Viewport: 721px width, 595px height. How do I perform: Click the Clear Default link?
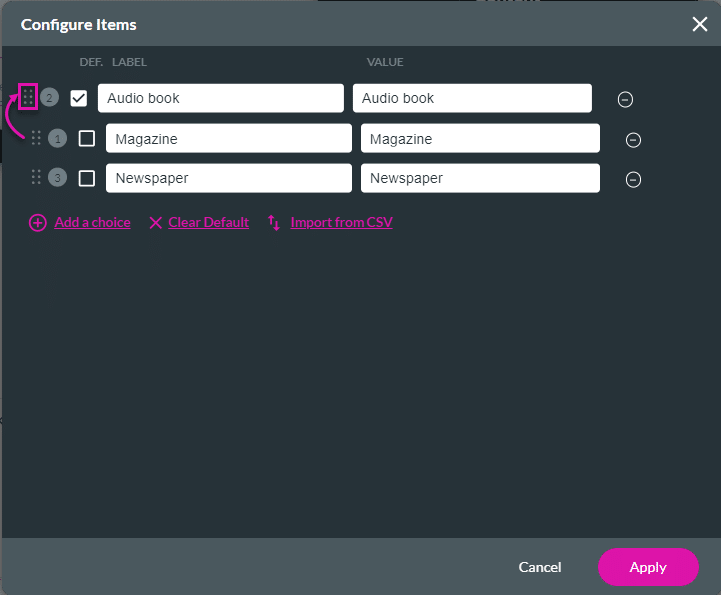[208, 223]
